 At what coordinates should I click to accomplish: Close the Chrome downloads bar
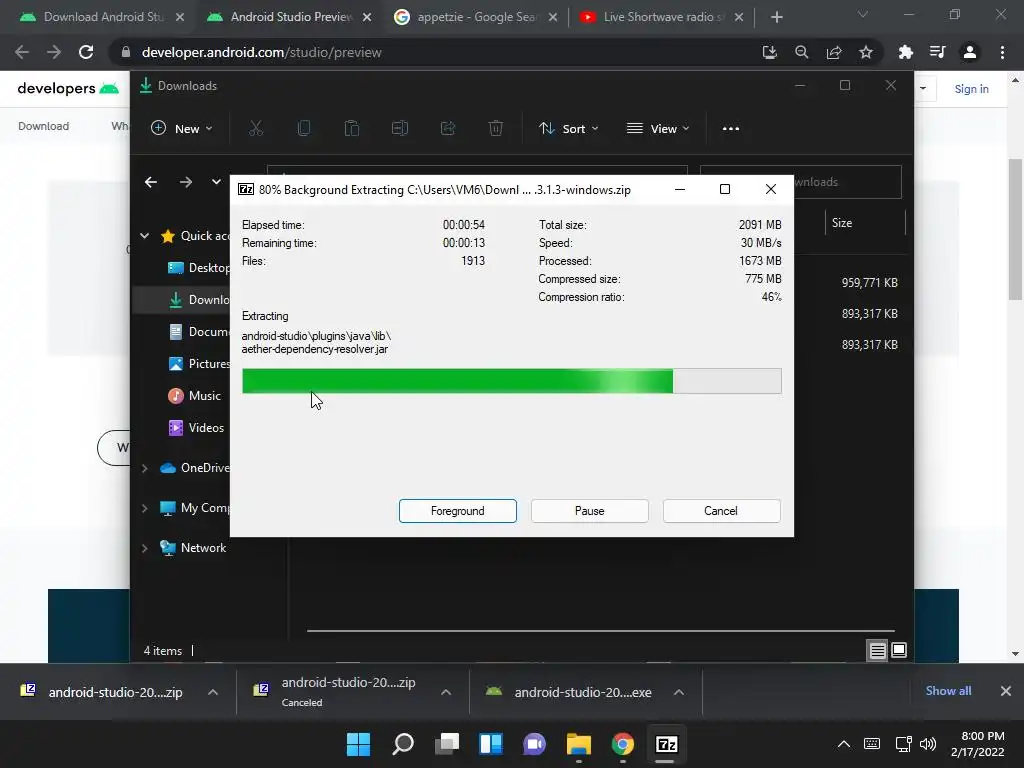1006,691
